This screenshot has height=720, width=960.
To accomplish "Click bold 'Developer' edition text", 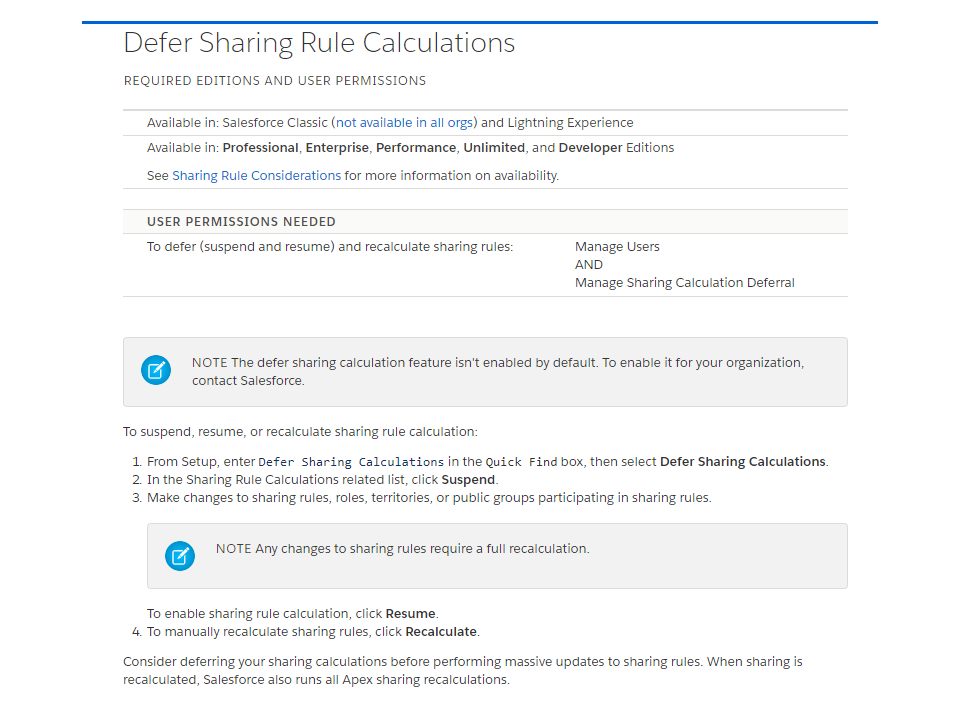I will click(x=590, y=148).
